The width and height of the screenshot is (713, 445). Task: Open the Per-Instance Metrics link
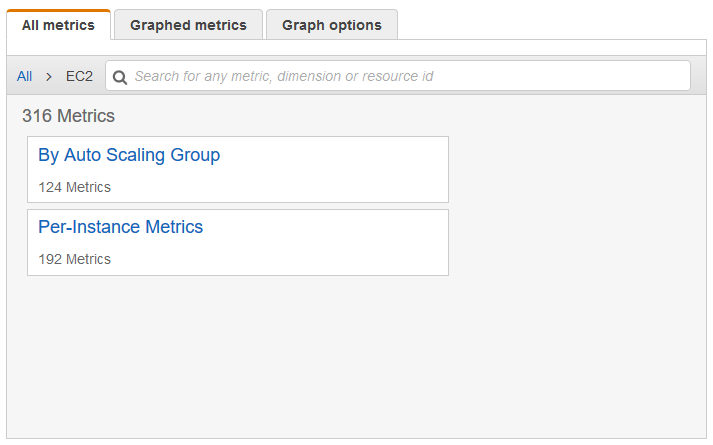(x=120, y=227)
